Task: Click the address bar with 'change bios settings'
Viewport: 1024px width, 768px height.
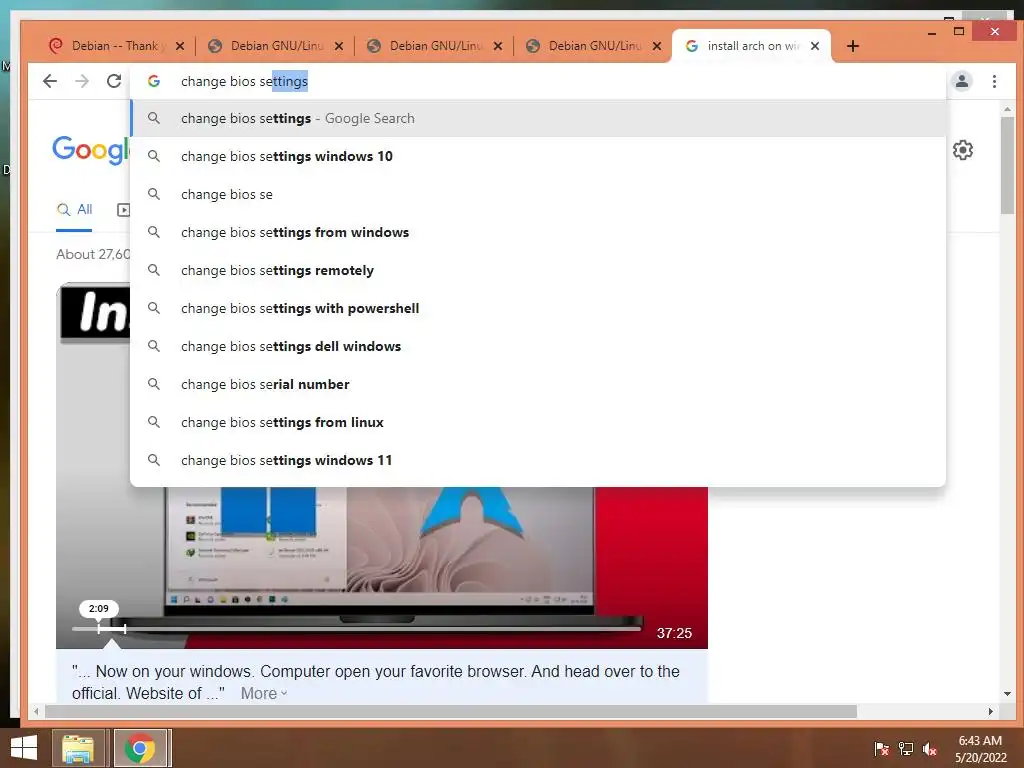Action: [536, 81]
